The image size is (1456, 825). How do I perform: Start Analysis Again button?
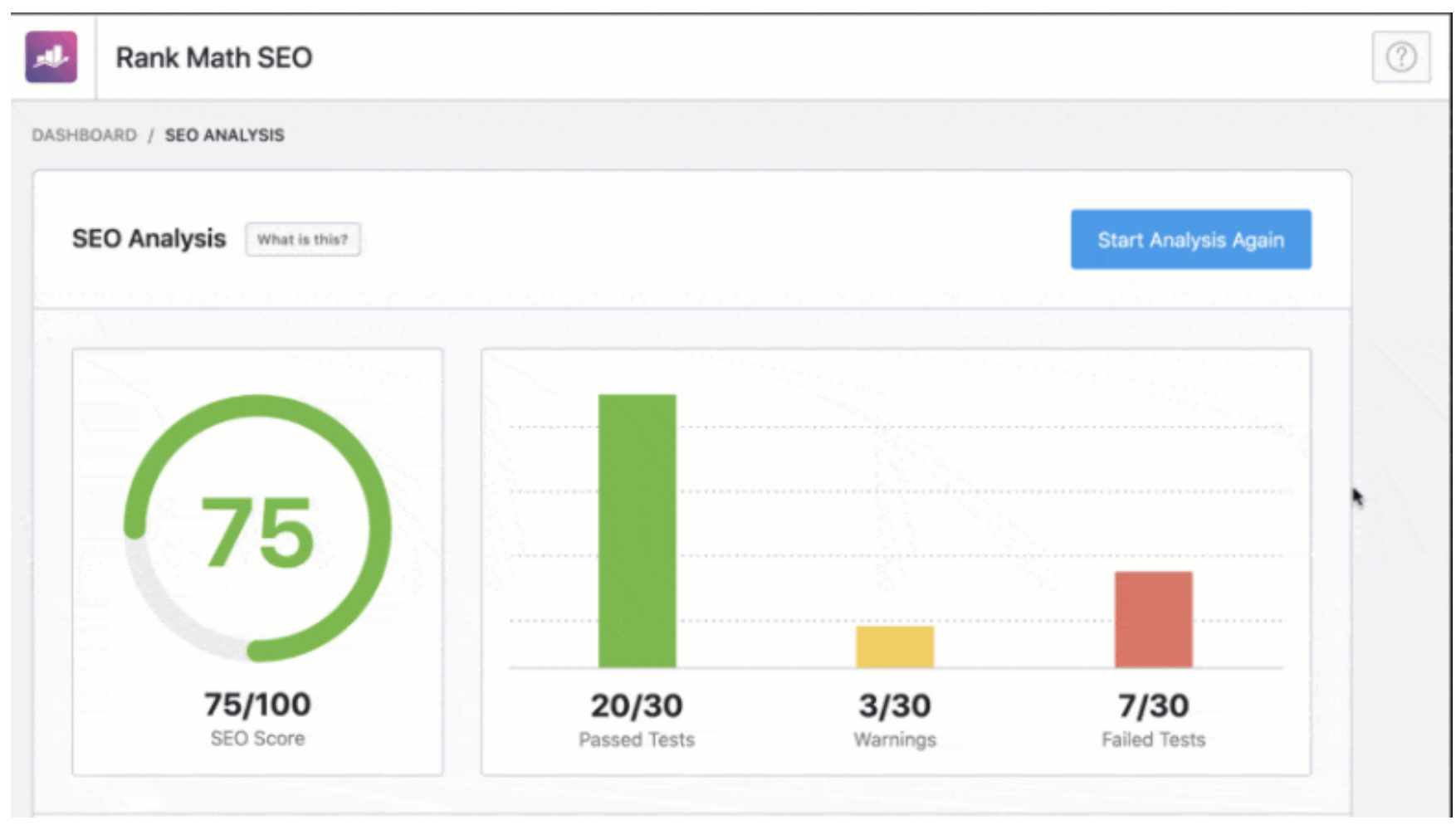click(1190, 239)
